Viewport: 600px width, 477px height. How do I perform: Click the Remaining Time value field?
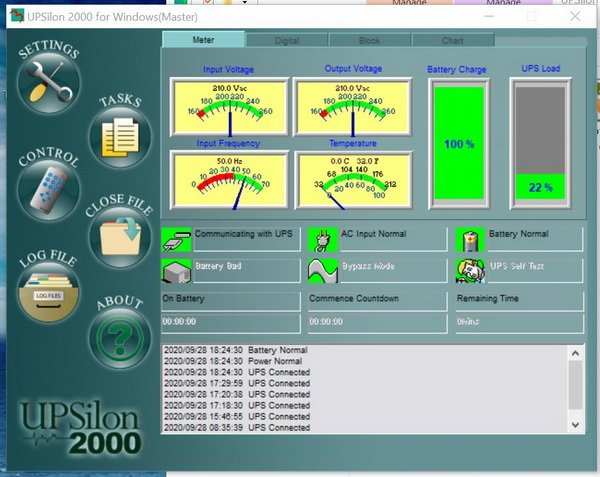(x=520, y=323)
